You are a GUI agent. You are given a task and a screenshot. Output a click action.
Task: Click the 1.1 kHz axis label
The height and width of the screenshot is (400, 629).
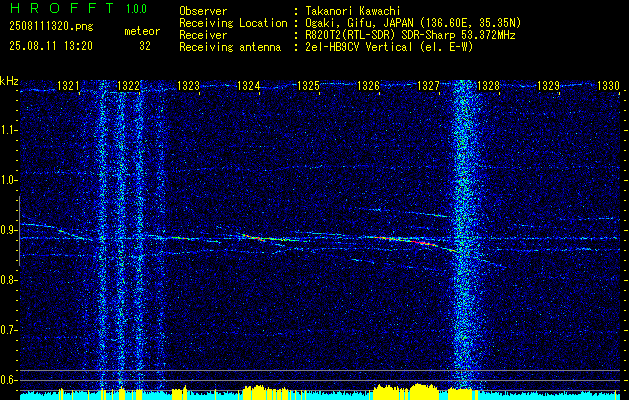point(8,130)
